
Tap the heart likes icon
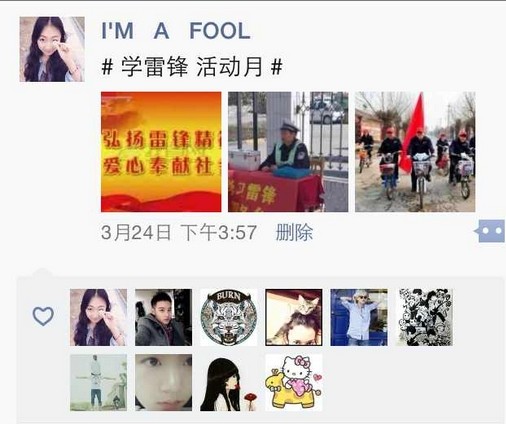pyautogui.click(x=43, y=316)
